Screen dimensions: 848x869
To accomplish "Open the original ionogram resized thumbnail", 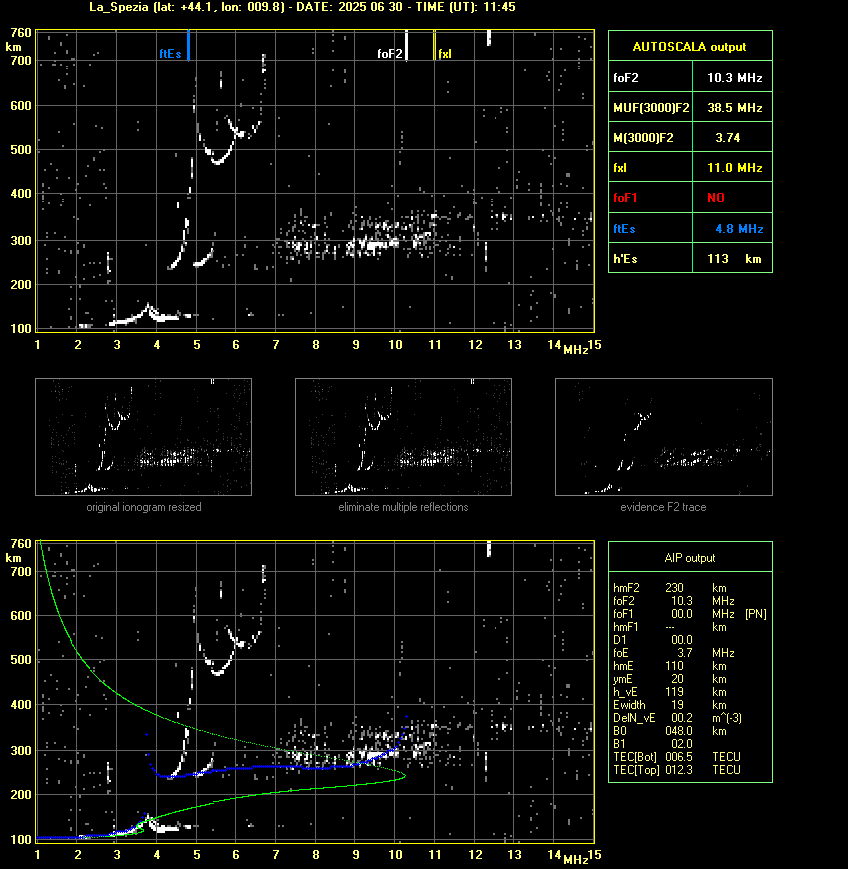I will 144,437.
